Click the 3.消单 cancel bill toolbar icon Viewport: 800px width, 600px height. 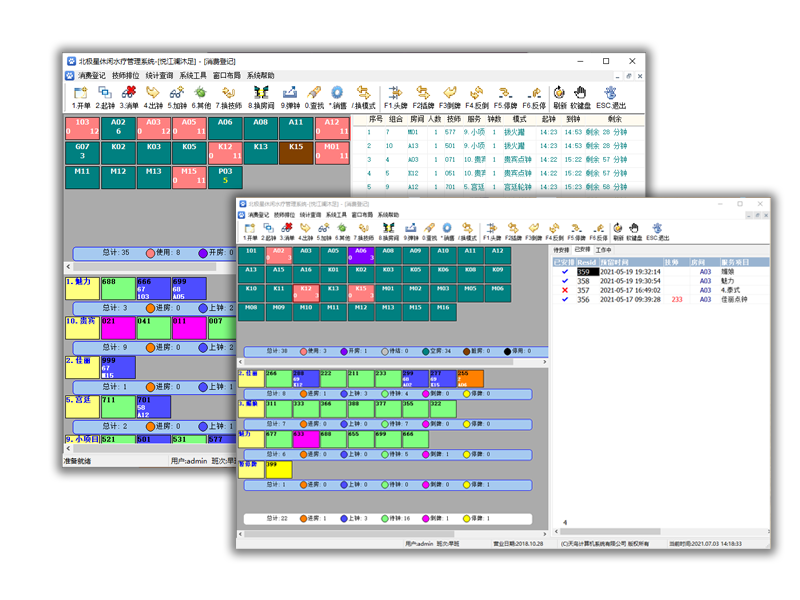point(129,96)
